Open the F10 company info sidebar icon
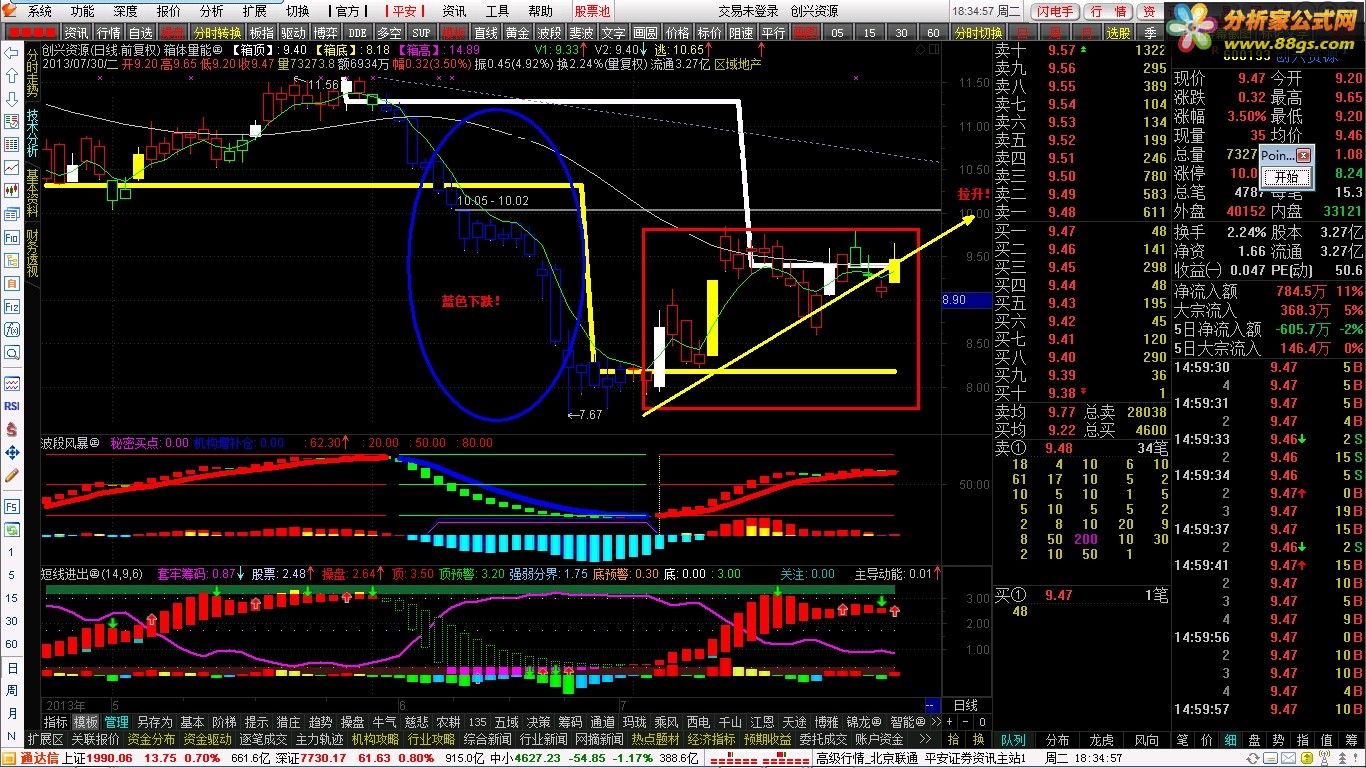Image resolution: width=1366 pixels, height=768 pixels. 12,238
